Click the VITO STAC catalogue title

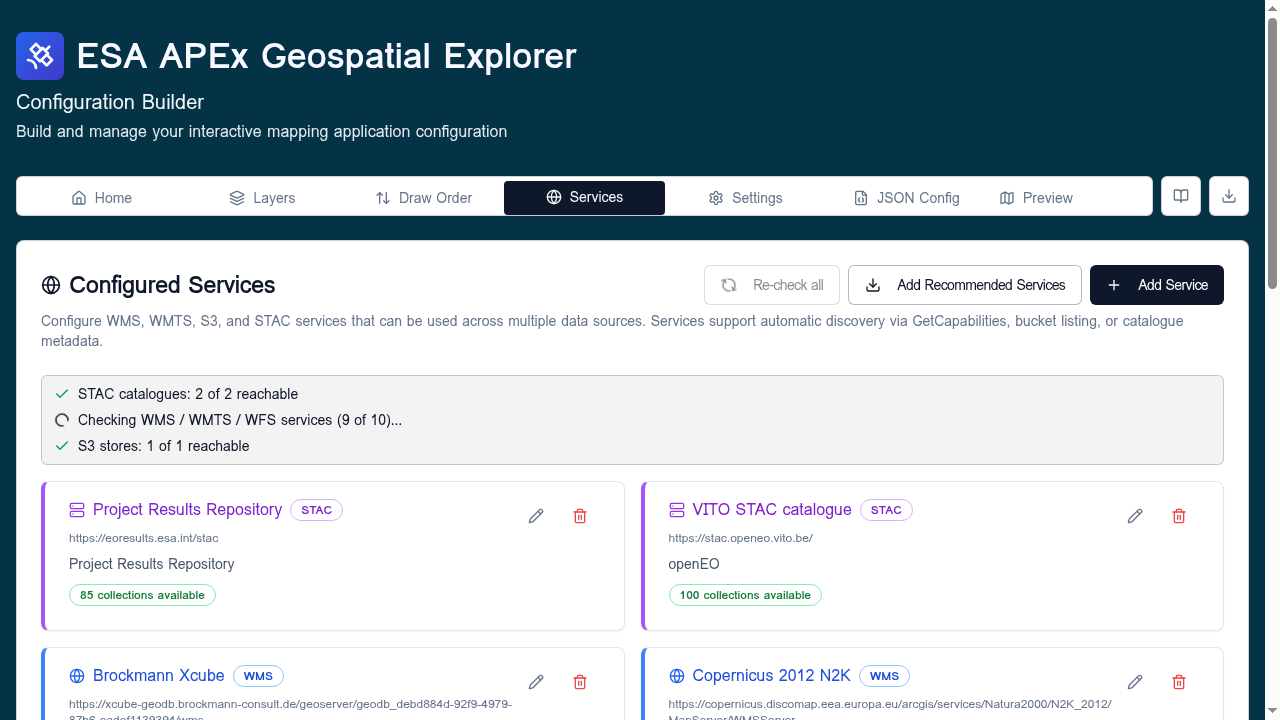[772, 510]
